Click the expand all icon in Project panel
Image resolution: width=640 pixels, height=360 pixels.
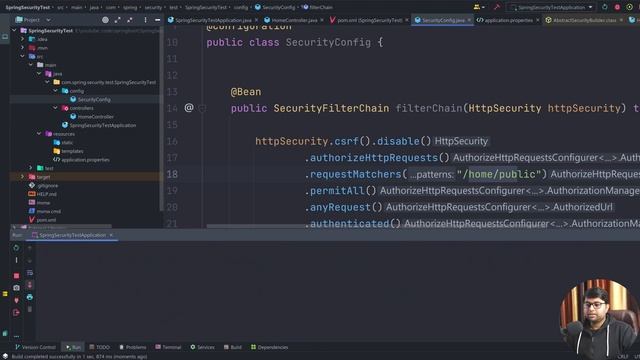(x=118, y=20)
